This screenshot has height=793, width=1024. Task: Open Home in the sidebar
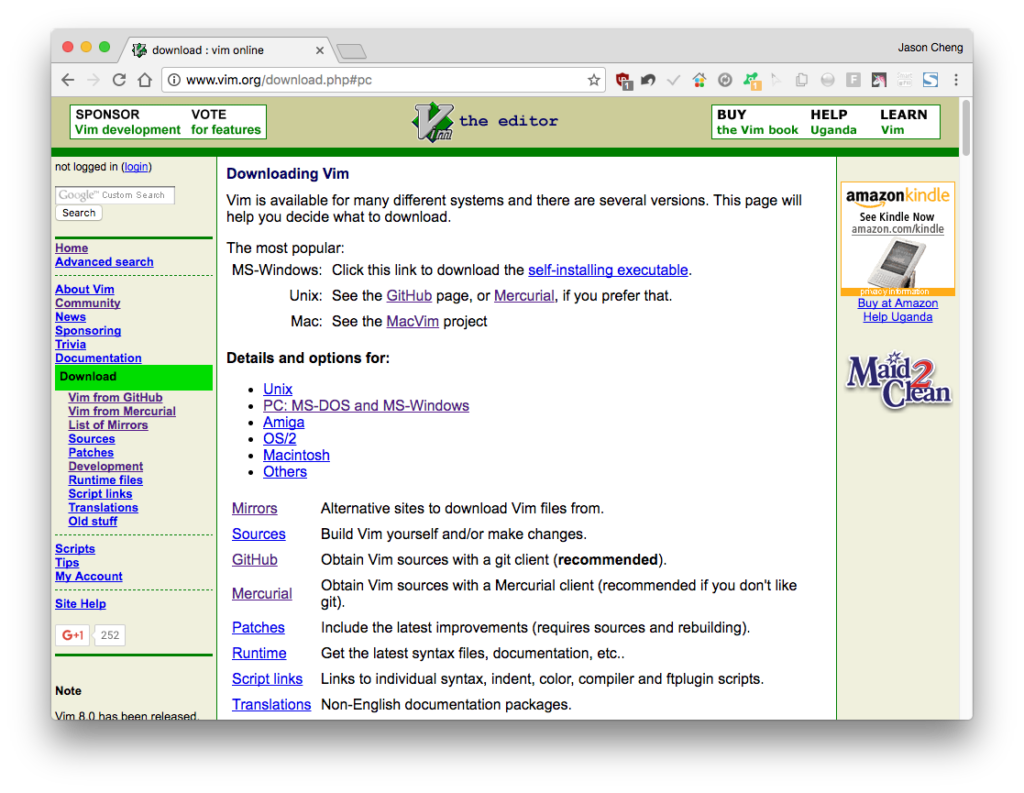71,248
